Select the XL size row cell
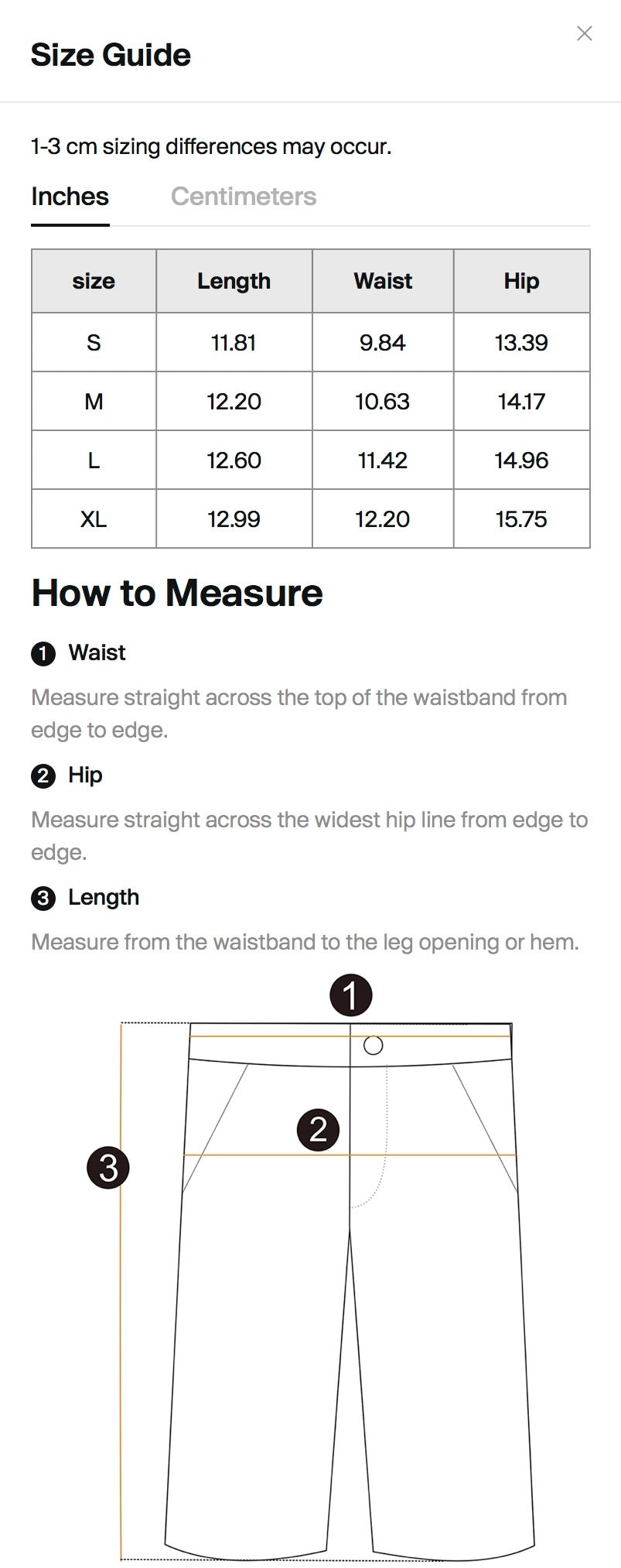621x1568 pixels. [94, 519]
